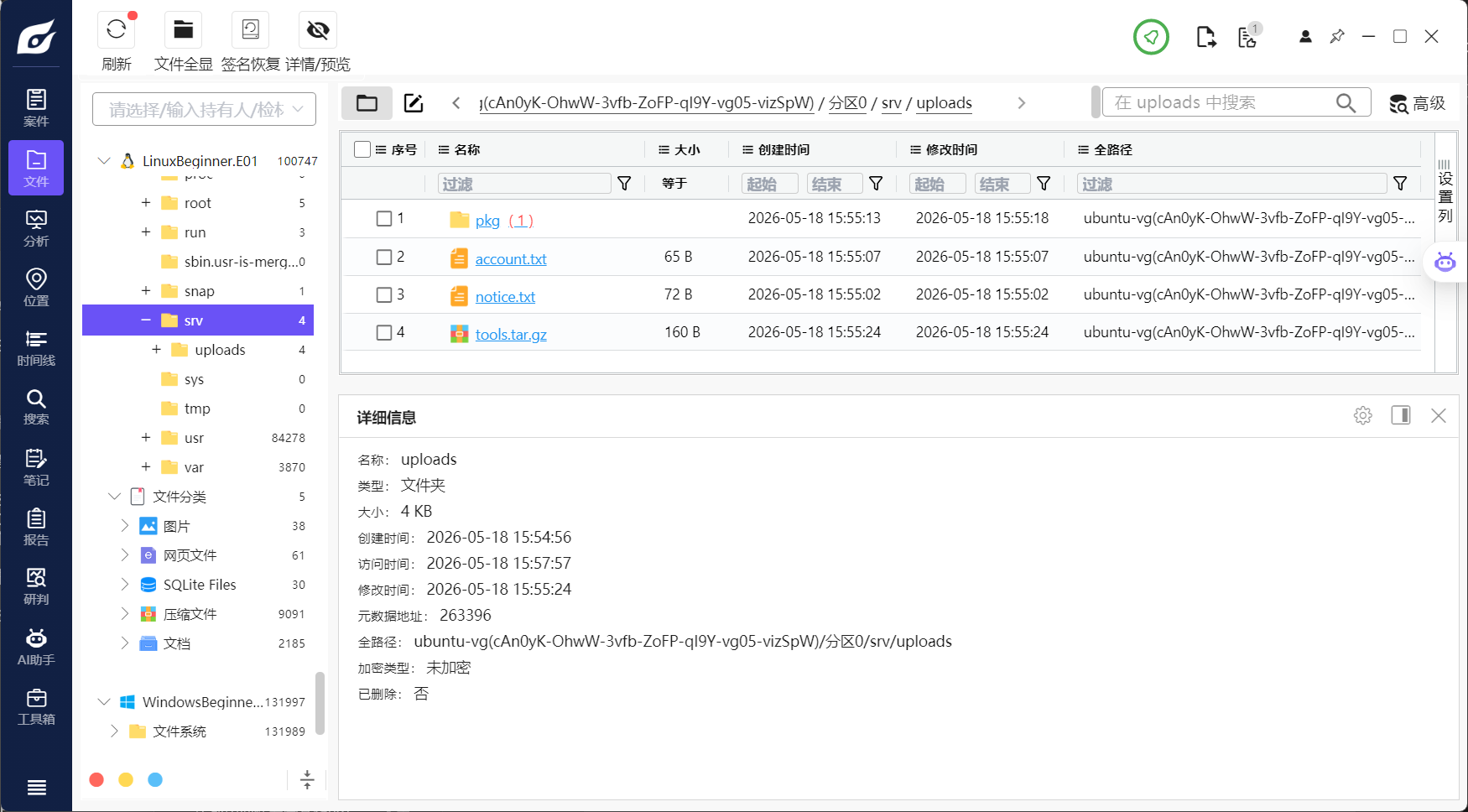Screen dimensions: 1468x812
Task: Expand the root folder node
Action: tap(146, 202)
